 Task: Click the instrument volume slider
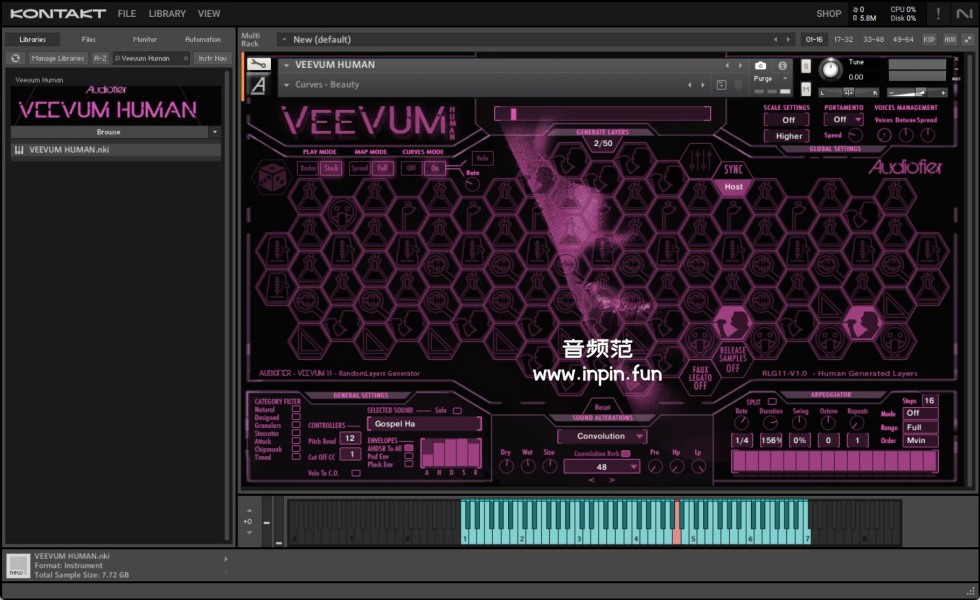point(917,92)
